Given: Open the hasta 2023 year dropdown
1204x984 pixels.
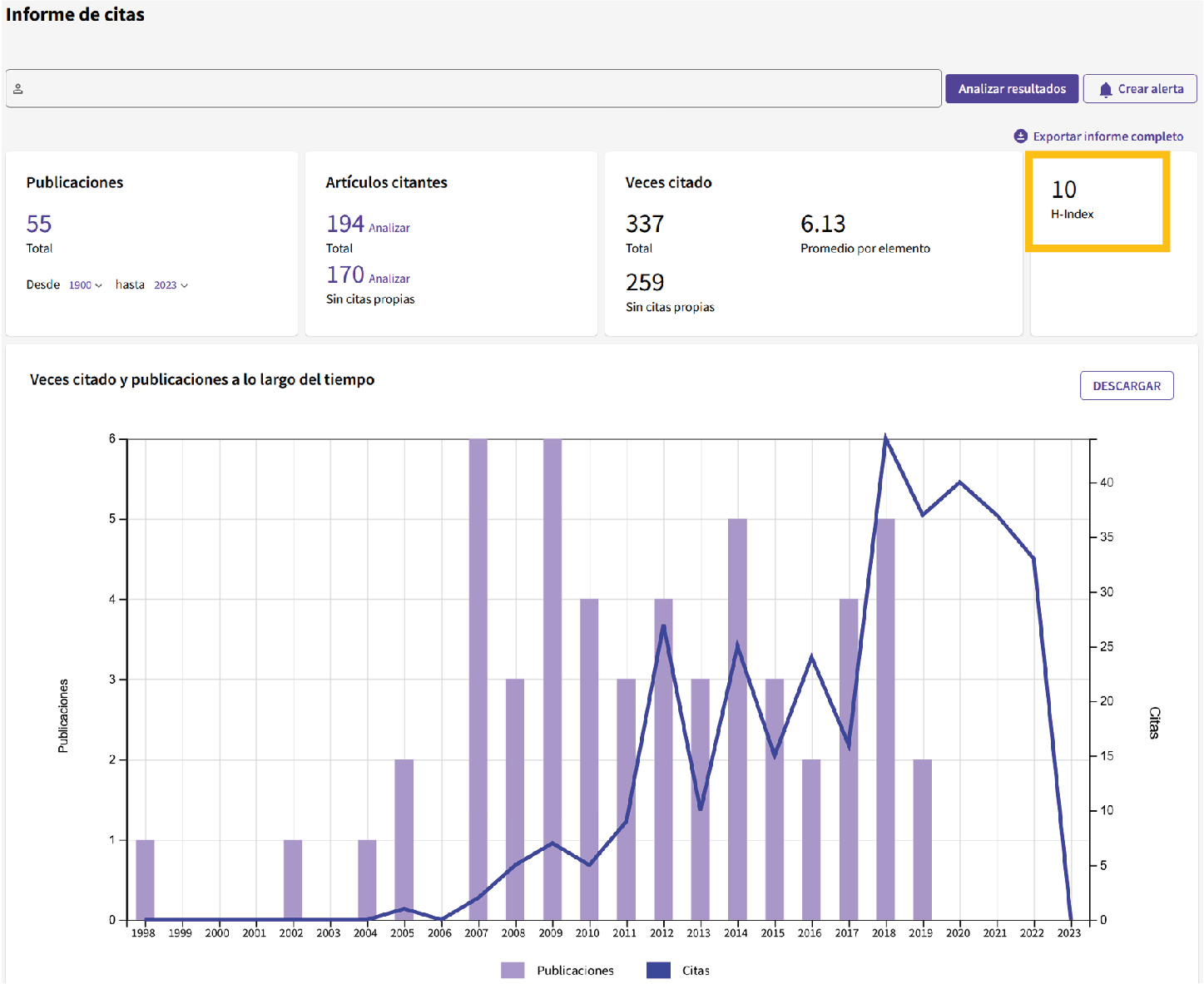Looking at the screenshot, I should point(171,285).
